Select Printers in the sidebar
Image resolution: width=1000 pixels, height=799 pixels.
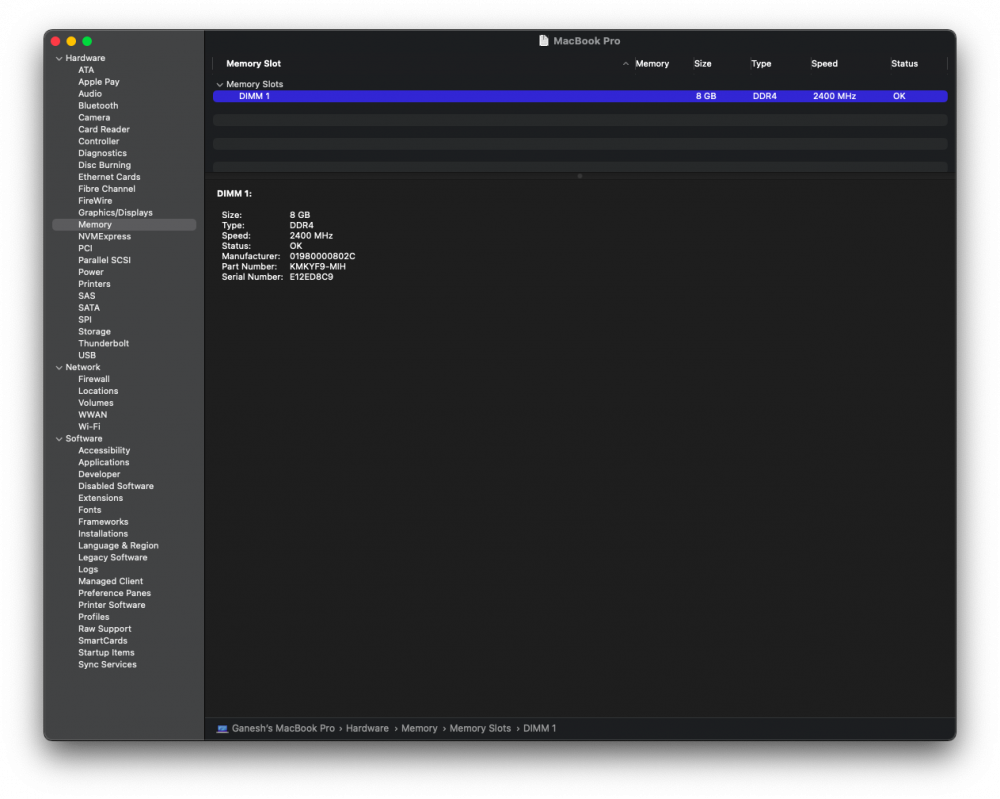(94, 284)
